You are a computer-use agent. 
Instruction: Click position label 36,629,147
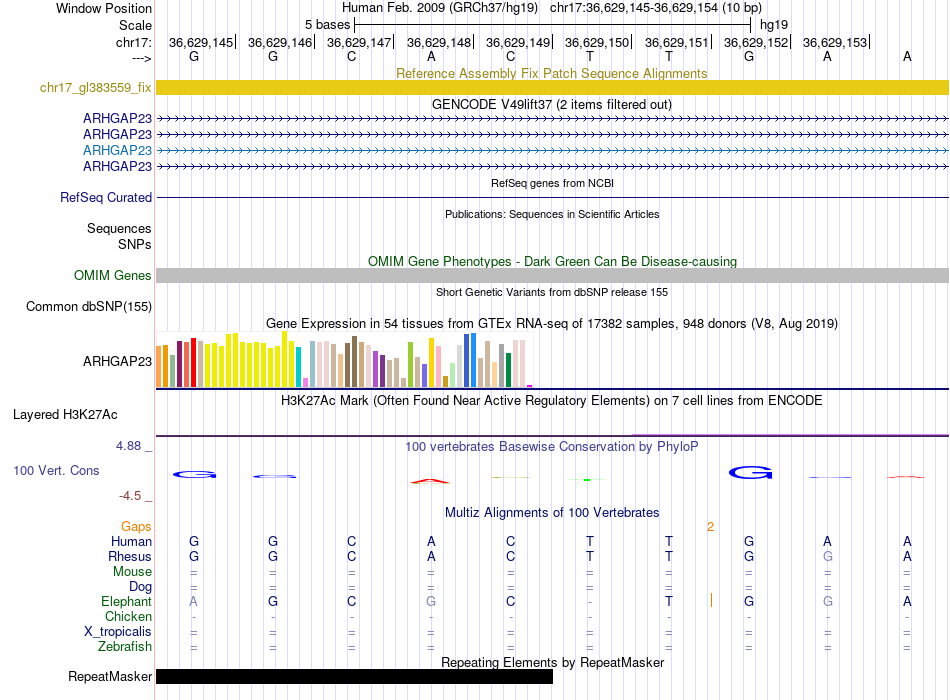pos(359,42)
